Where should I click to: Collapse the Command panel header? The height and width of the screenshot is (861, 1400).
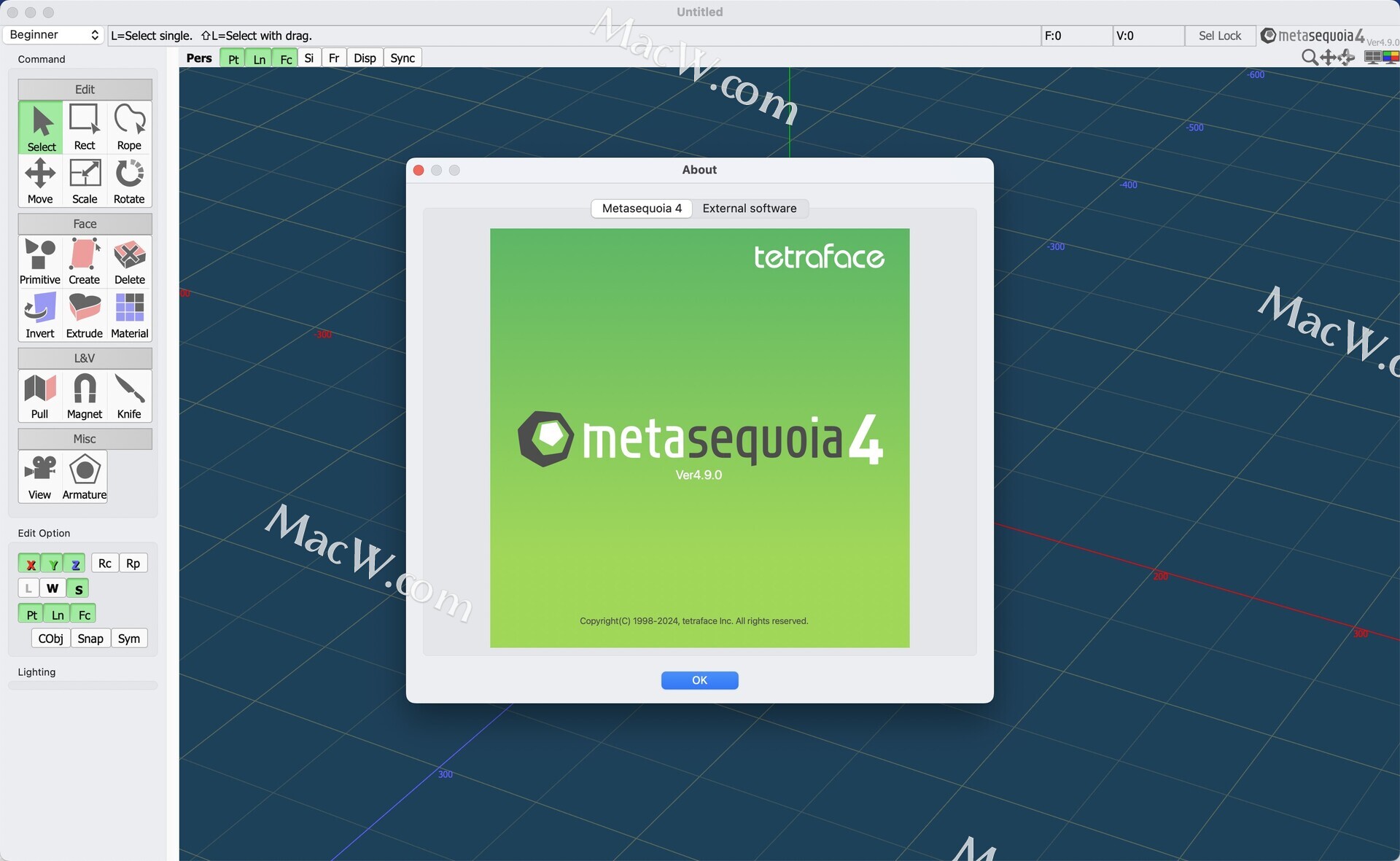[42, 59]
